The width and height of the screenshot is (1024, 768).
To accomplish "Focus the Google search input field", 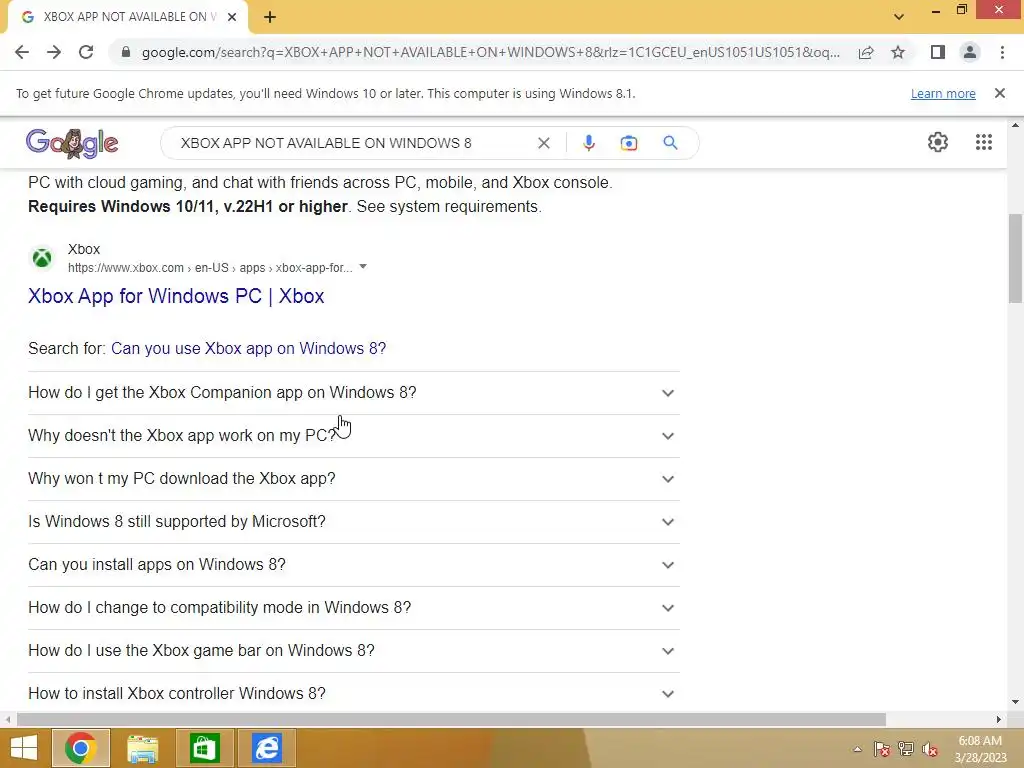I will coord(353,143).
